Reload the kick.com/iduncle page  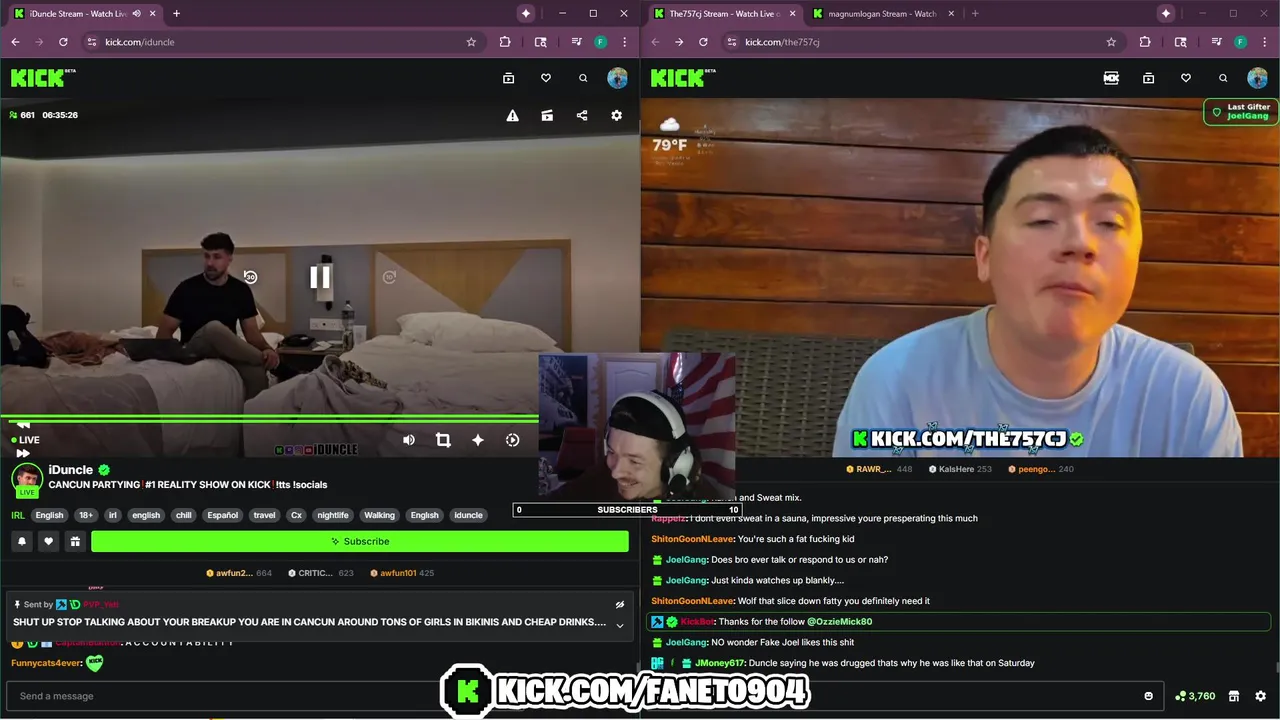tap(63, 42)
